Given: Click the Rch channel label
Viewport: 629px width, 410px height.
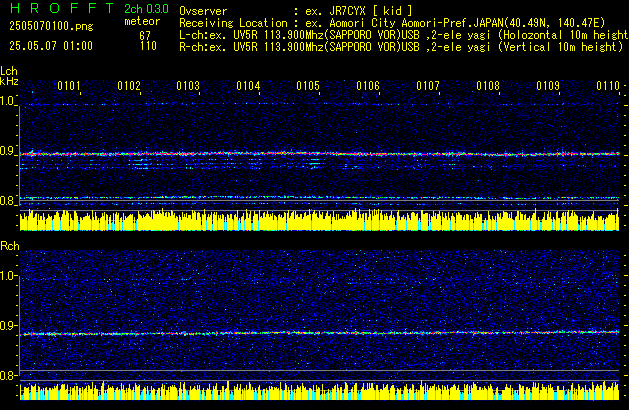Looking at the screenshot, I should (10, 246).
